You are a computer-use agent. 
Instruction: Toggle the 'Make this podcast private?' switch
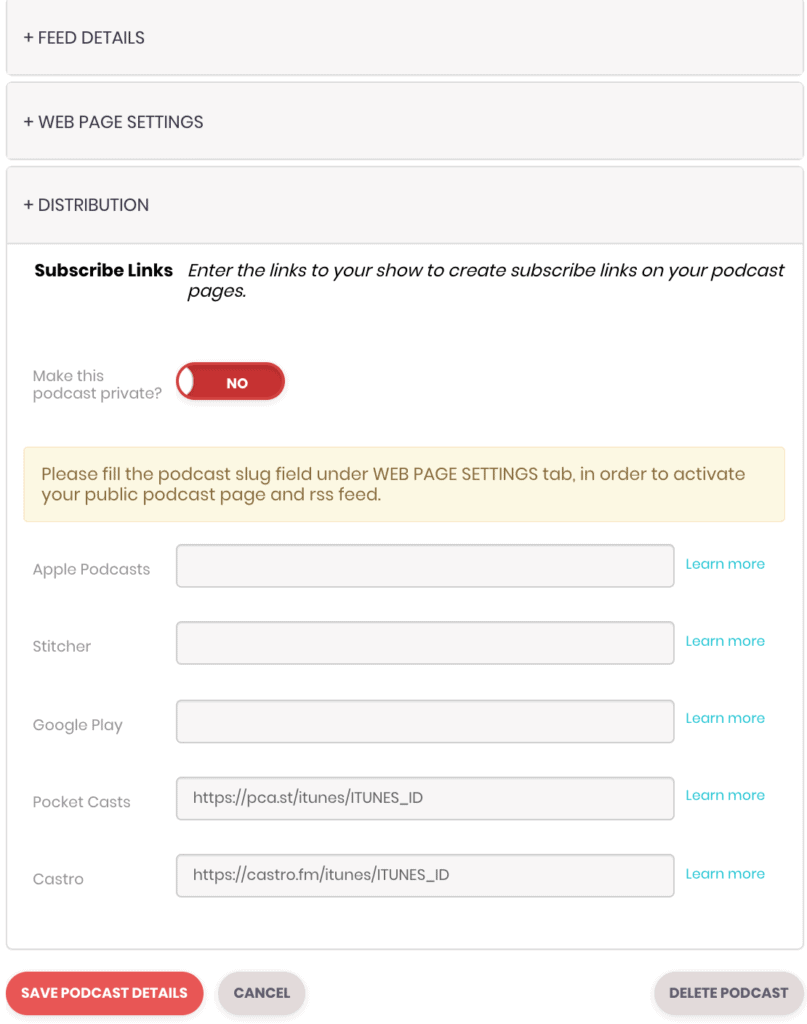pyautogui.click(x=230, y=381)
